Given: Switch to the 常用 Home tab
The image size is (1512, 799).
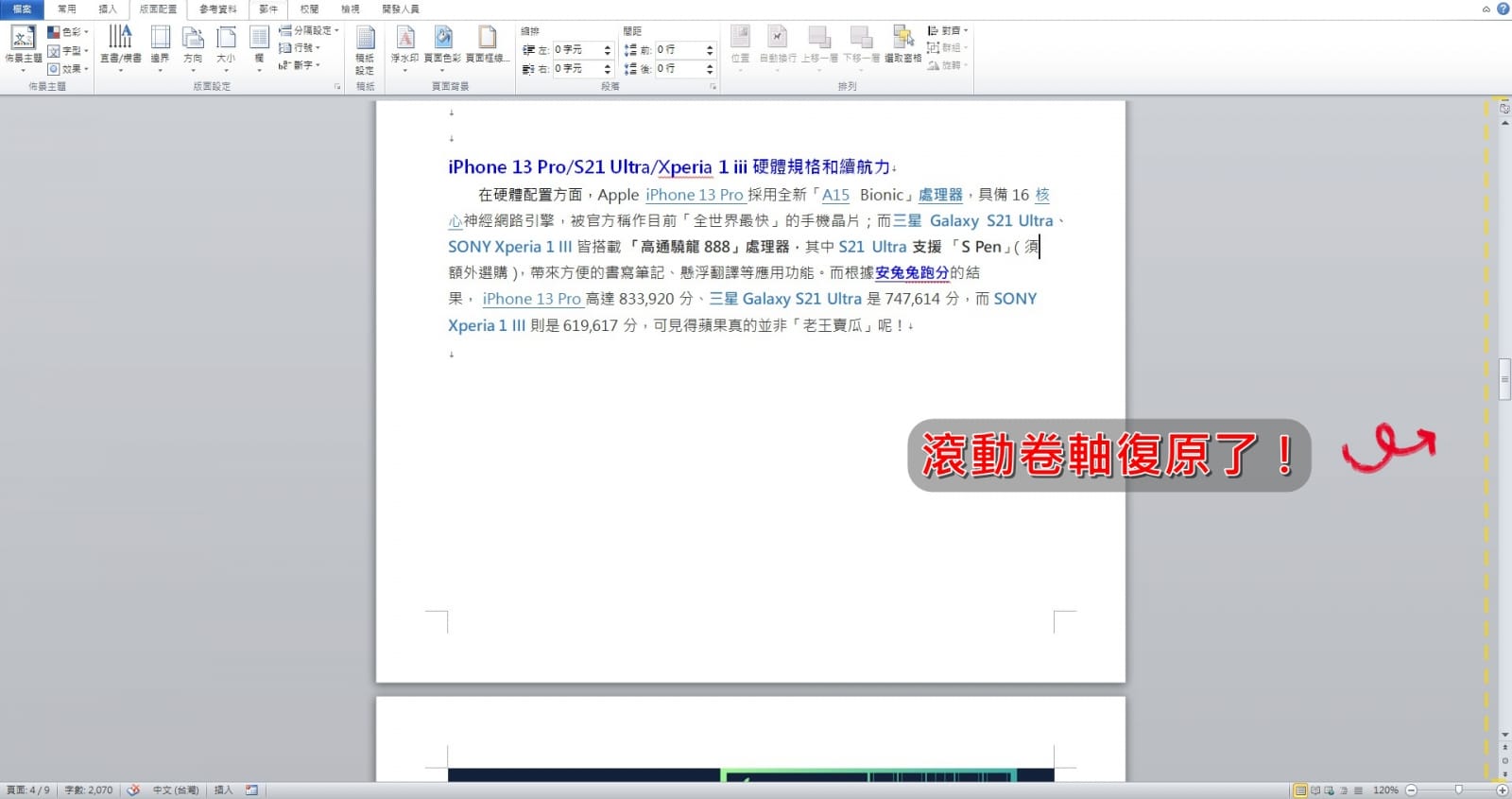Looking at the screenshot, I should [66, 9].
